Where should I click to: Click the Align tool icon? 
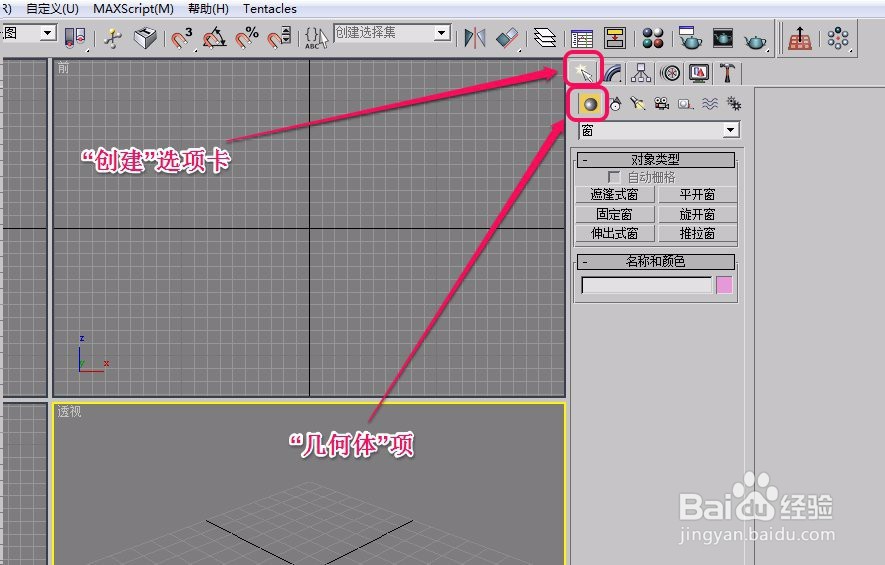tap(507, 38)
